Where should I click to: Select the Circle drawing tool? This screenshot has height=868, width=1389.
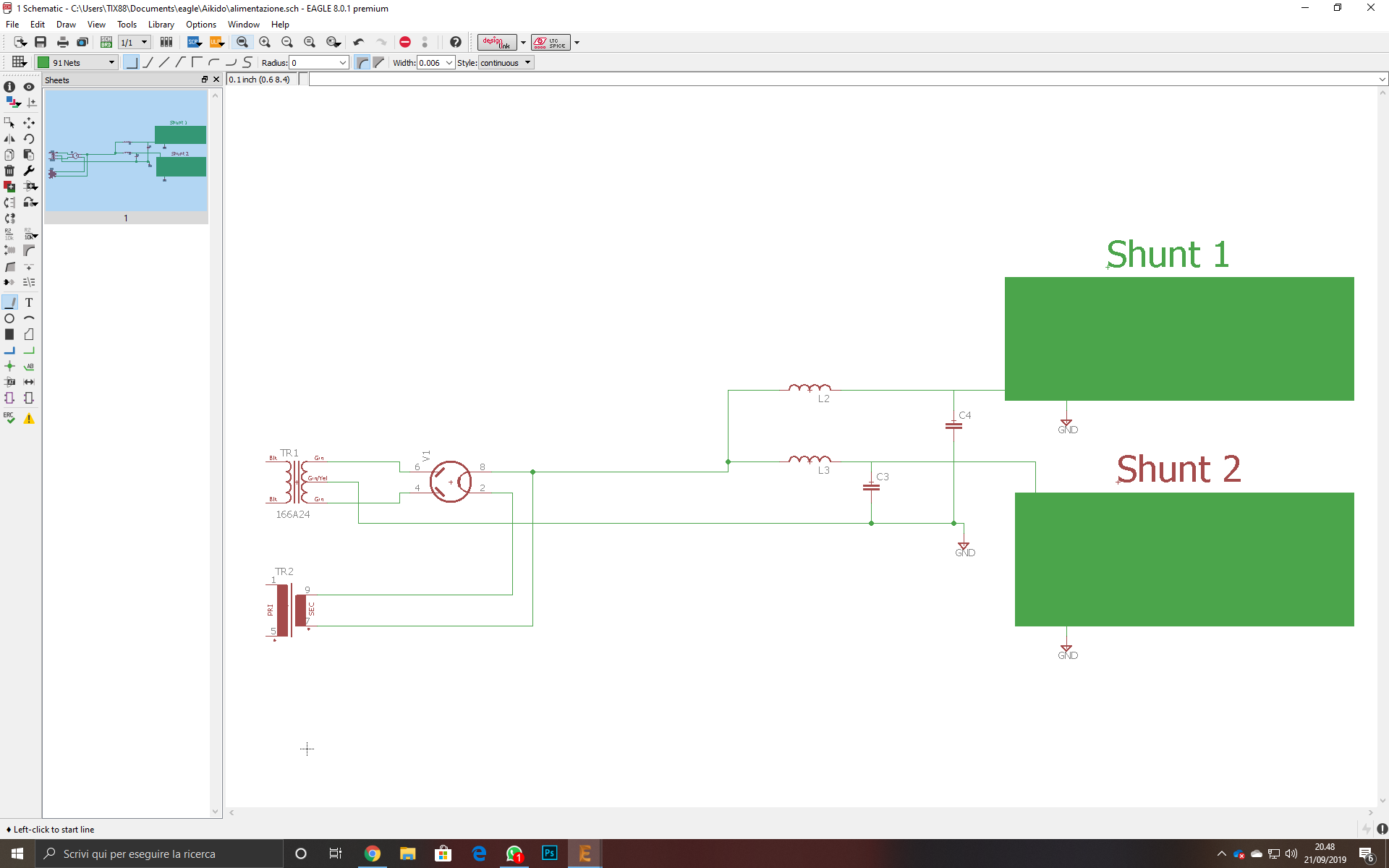(x=9, y=318)
